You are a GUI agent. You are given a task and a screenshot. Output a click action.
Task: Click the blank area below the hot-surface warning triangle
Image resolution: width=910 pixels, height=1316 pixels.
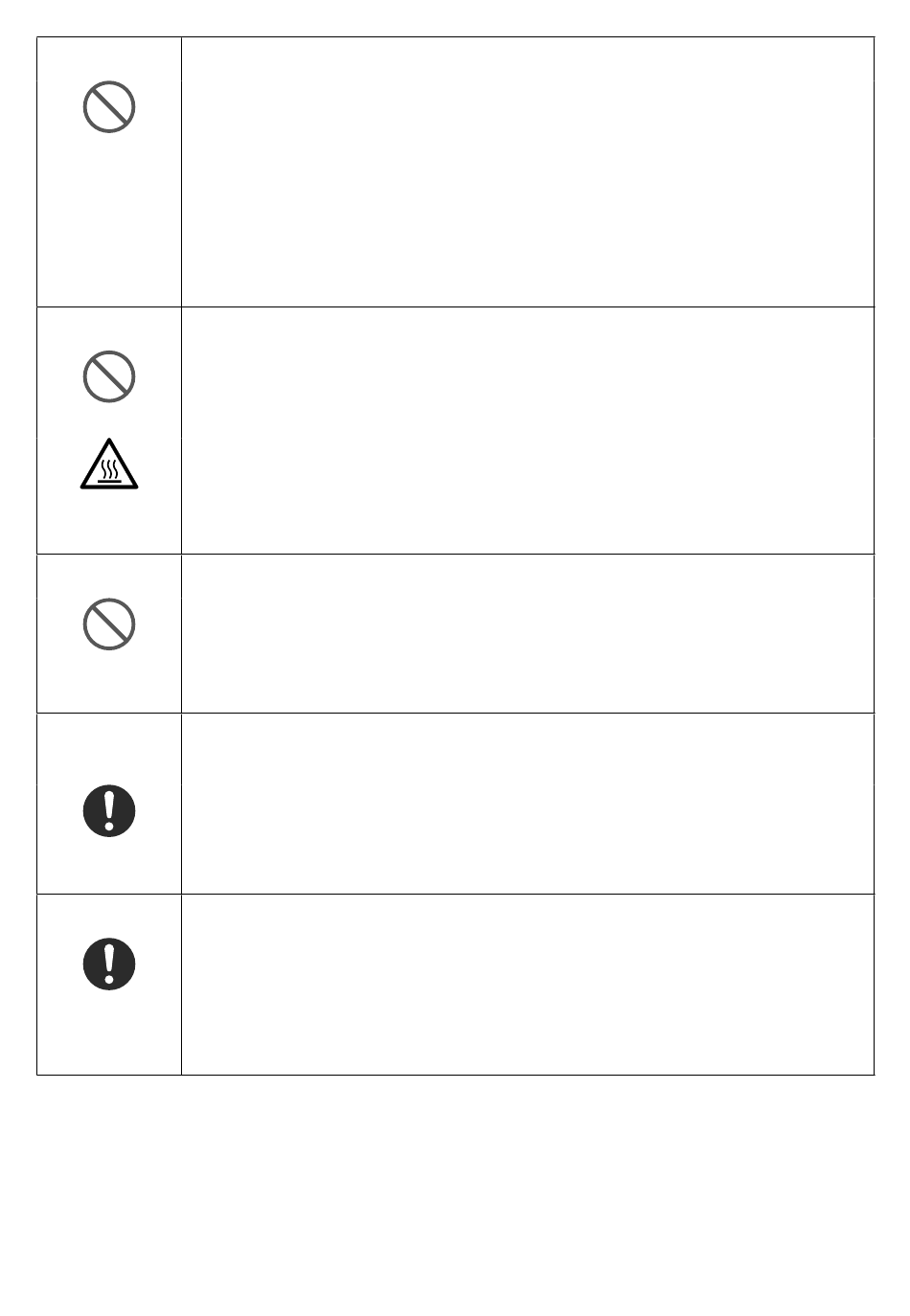pyautogui.click(x=109, y=522)
